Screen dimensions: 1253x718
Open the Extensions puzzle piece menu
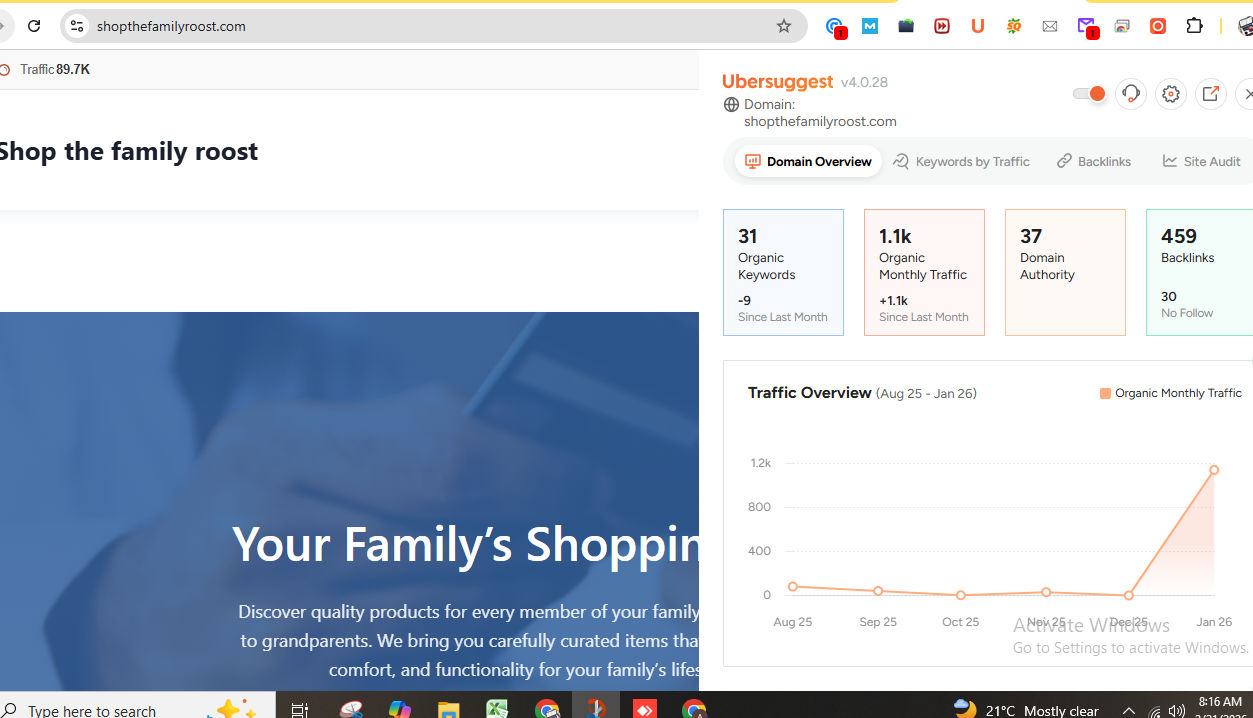pyautogui.click(x=1194, y=26)
